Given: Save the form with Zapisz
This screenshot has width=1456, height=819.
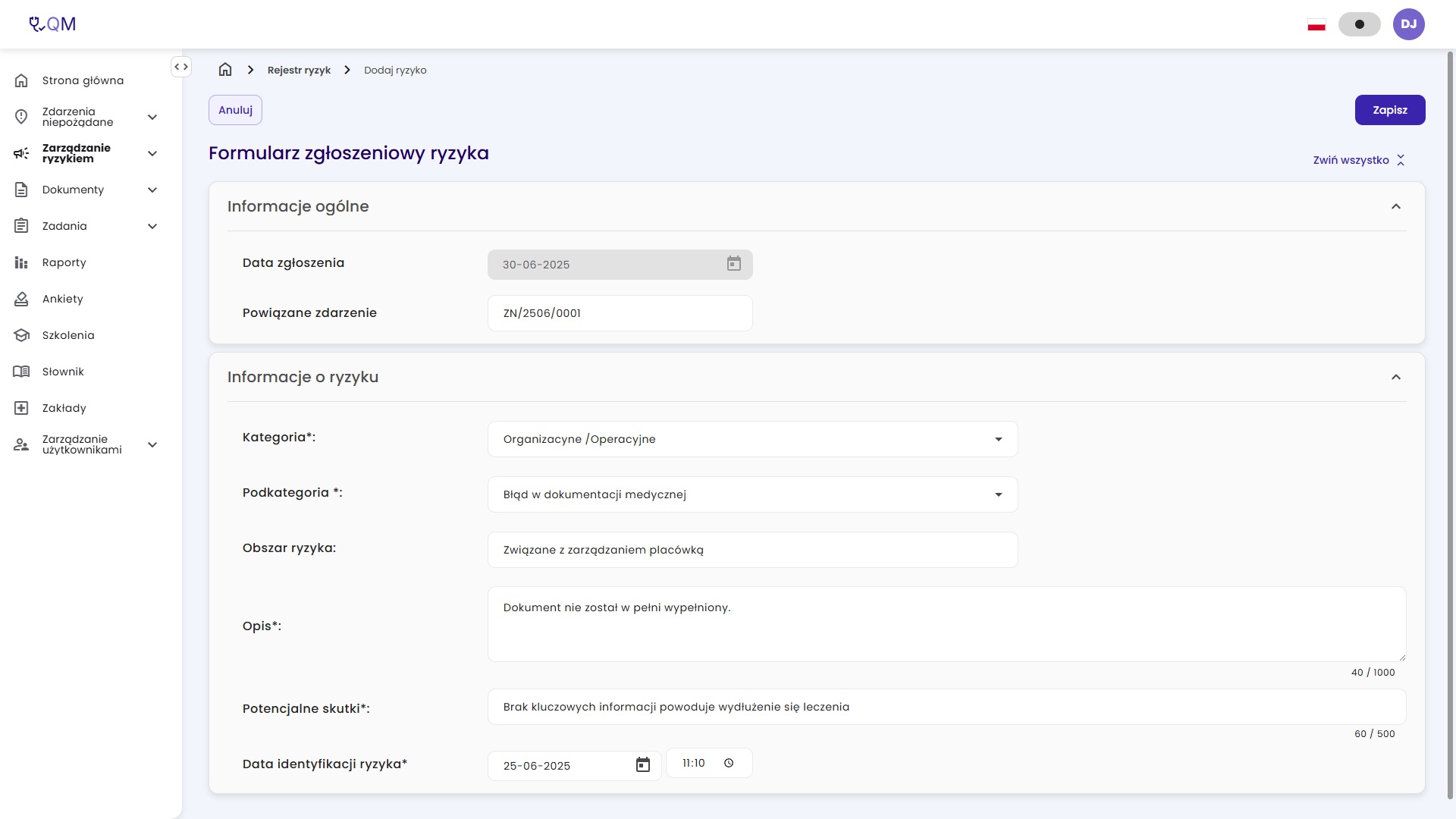Looking at the screenshot, I should tap(1390, 110).
